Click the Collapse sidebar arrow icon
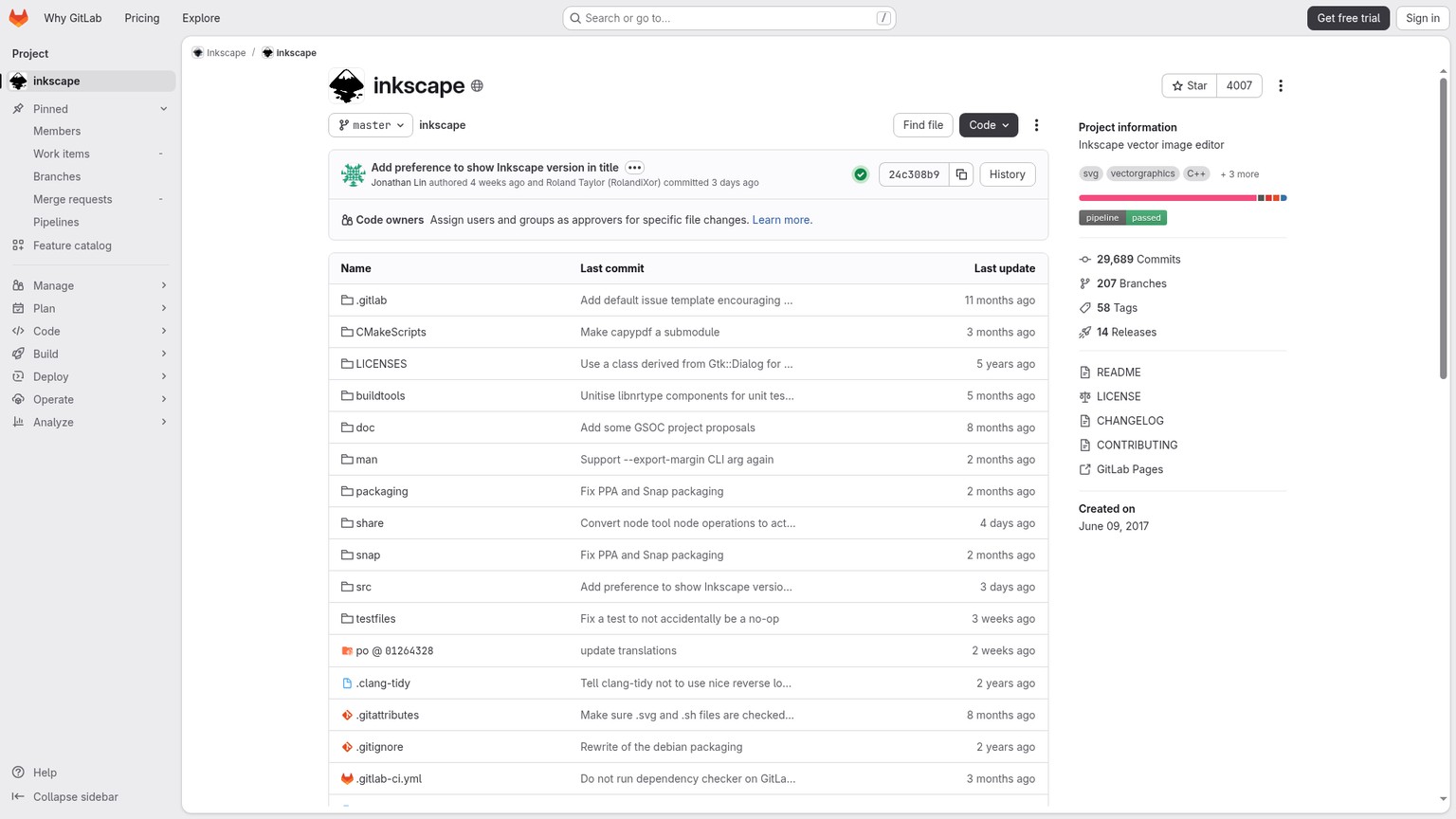Image resolution: width=1456 pixels, height=819 pixels. tap(18, 797)
